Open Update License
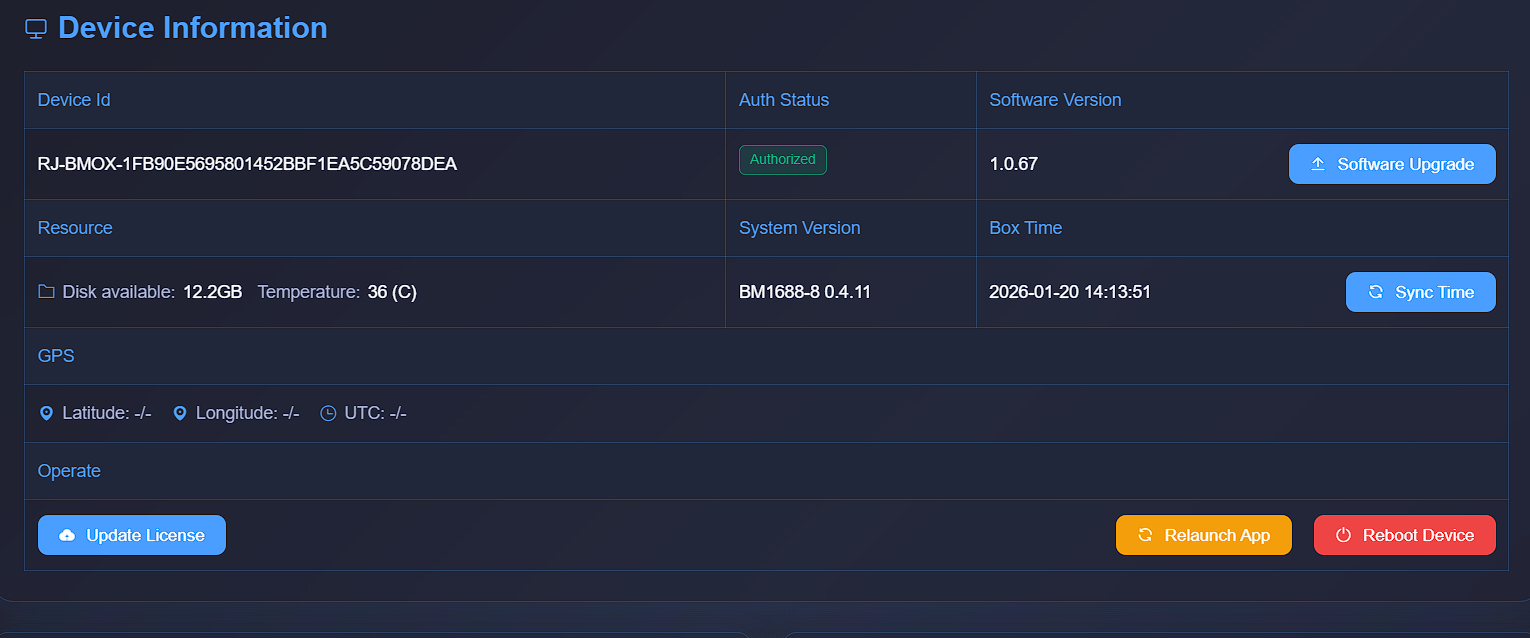Screen dimensions: 1530x638 132,535
